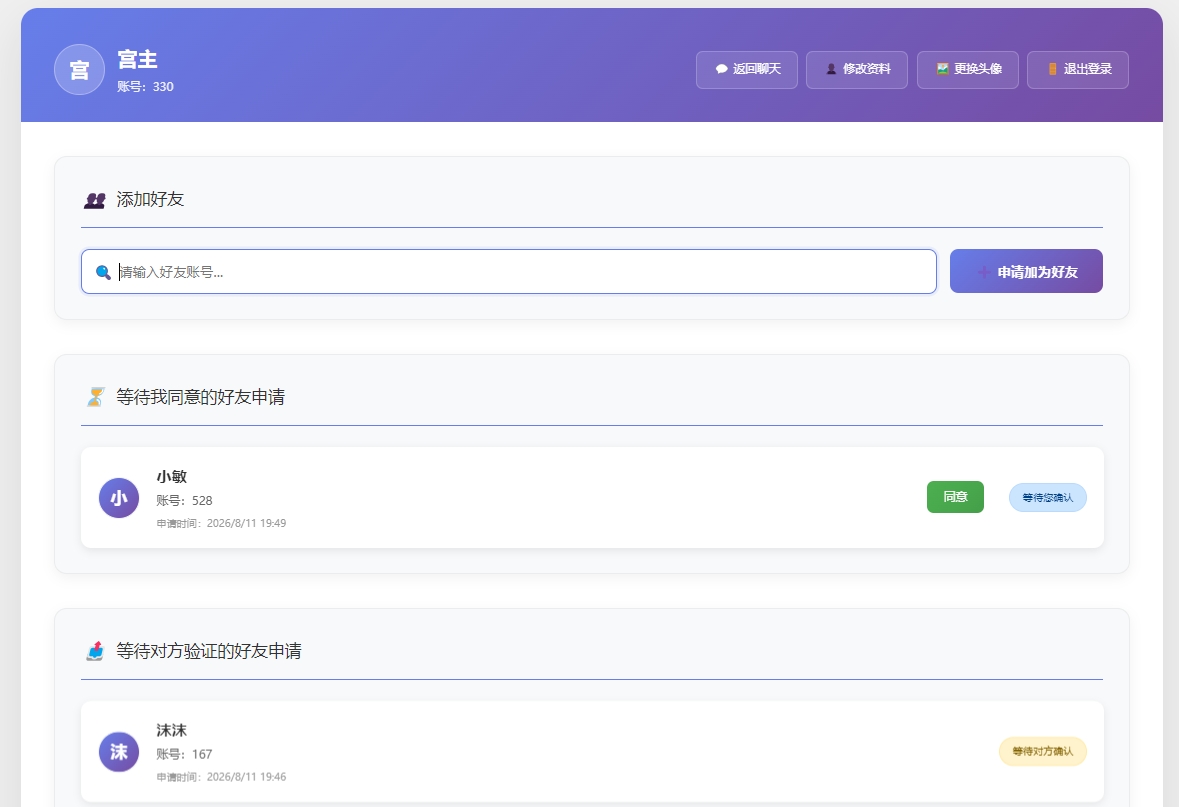Click the name 沫沫
The height and width of the screenshot is (807, 1179).
(x=171, y=730)
